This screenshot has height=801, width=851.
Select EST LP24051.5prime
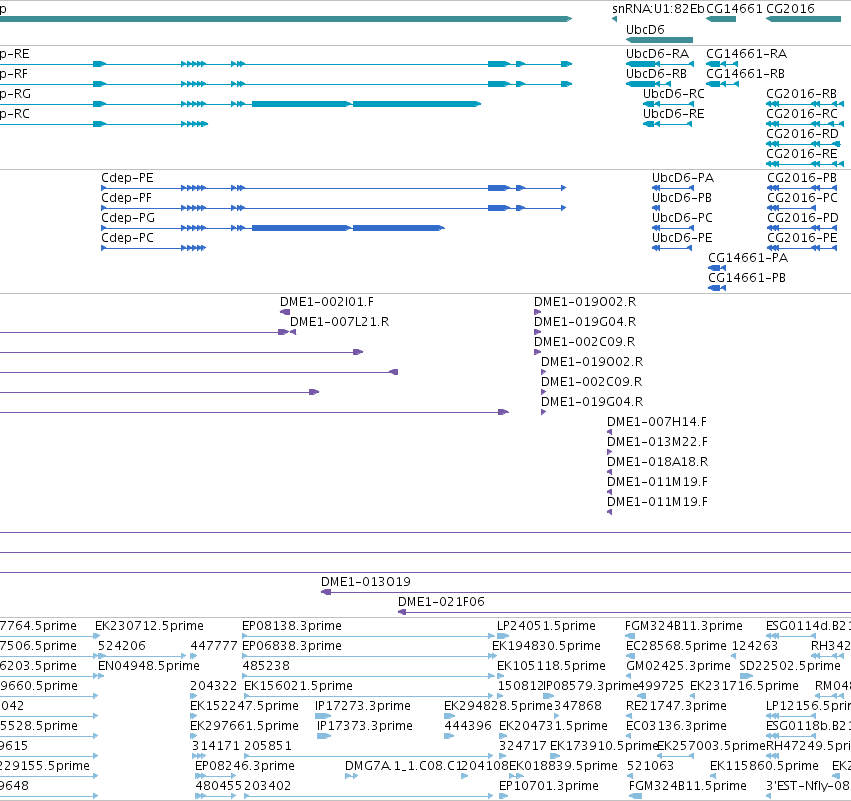[503, 636]
